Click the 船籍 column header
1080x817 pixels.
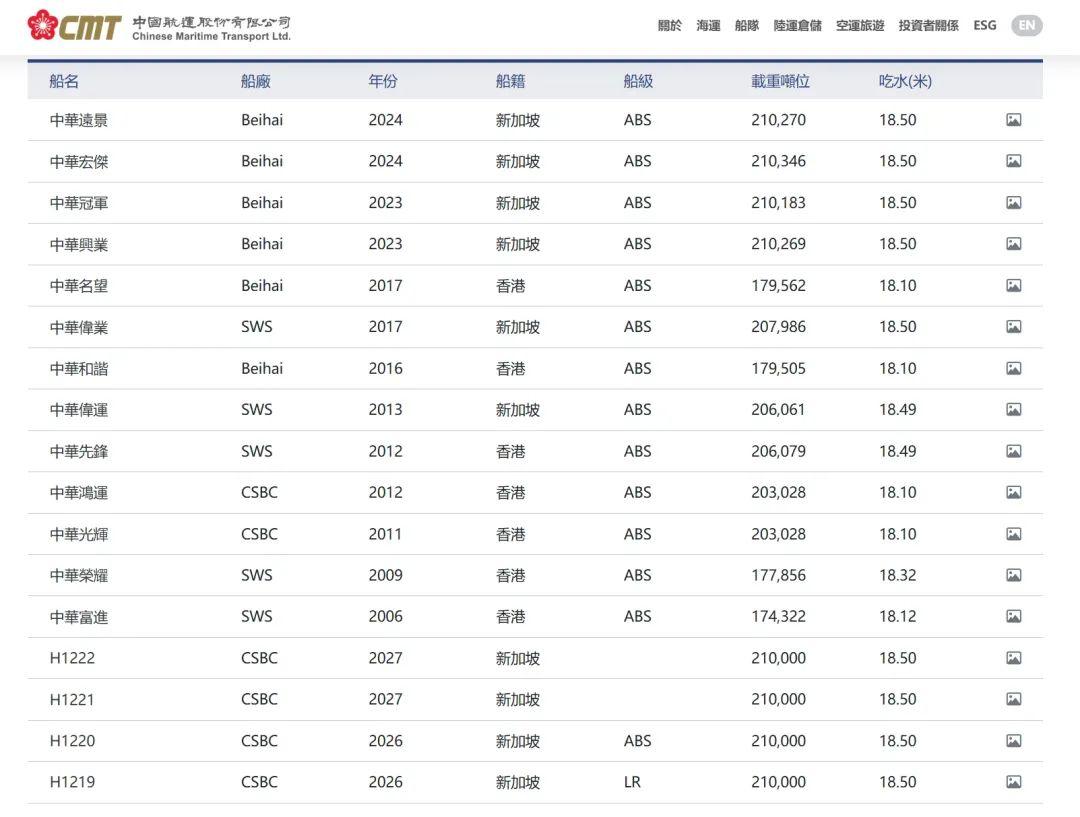pos(510,81)
